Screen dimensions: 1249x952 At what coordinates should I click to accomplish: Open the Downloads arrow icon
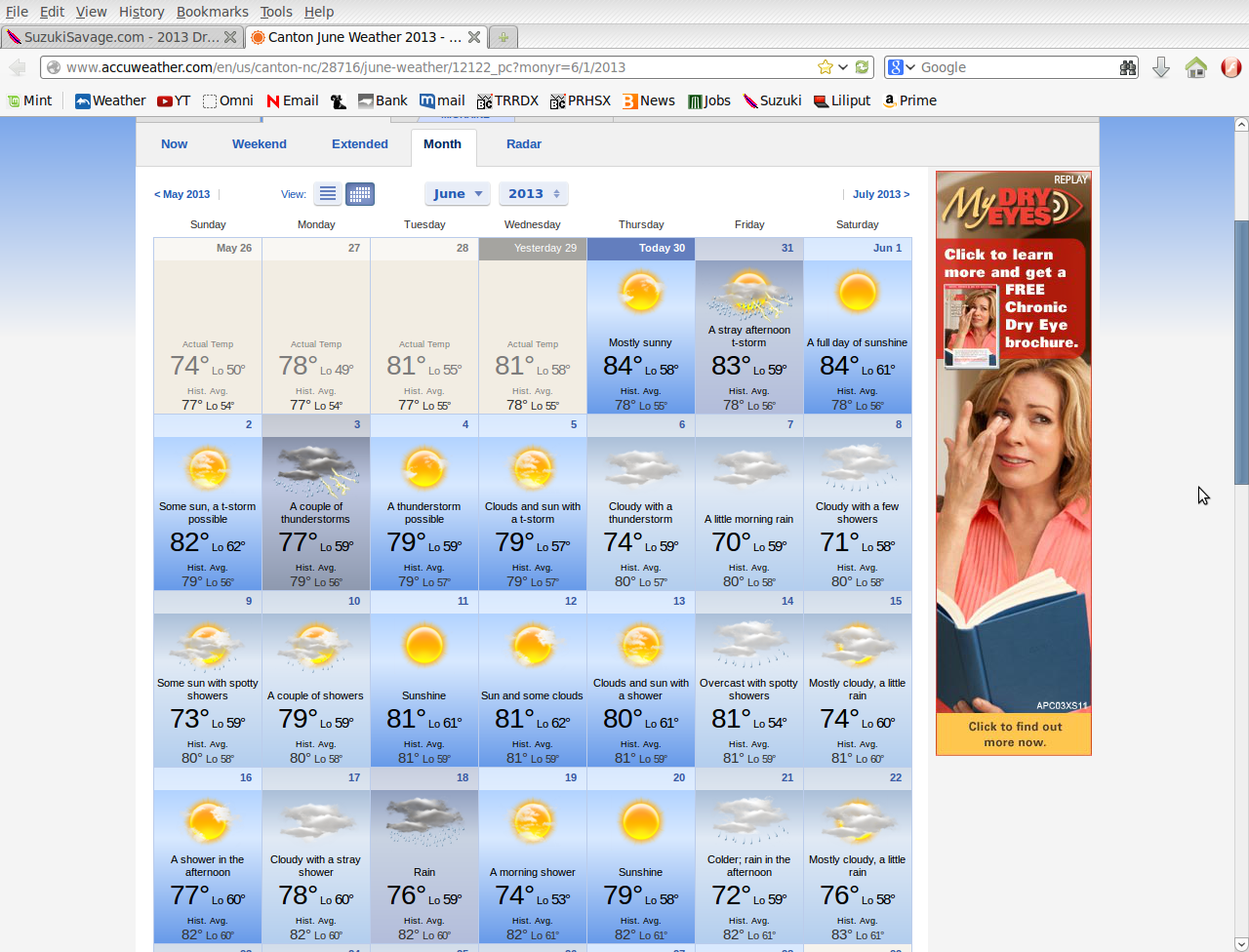pos(1161,66)
